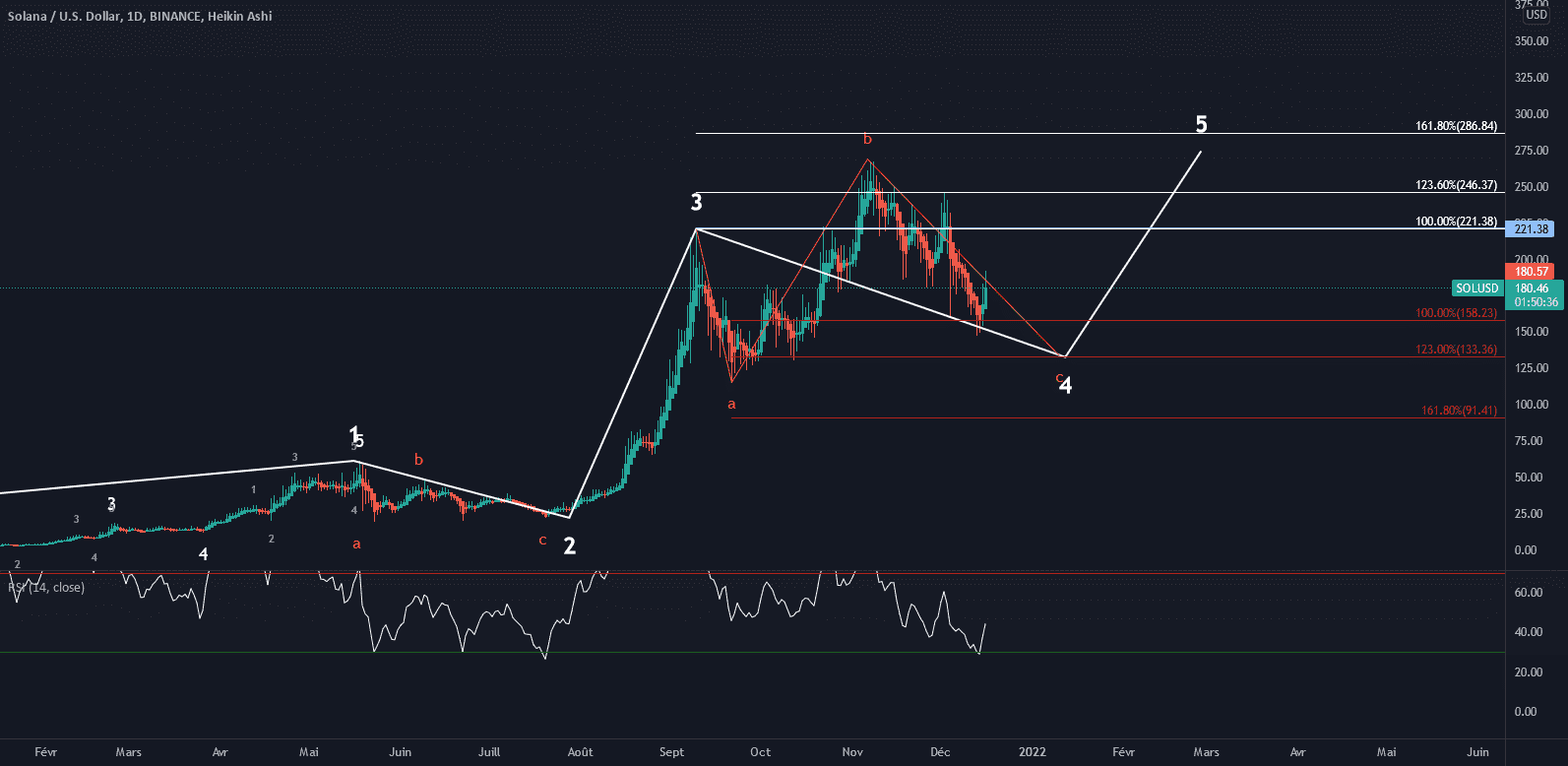Screen dimensions: 1568x766
Task: Click the 300.00 price axis tick
Action: pyautogui.click(x=1532, y=114)
